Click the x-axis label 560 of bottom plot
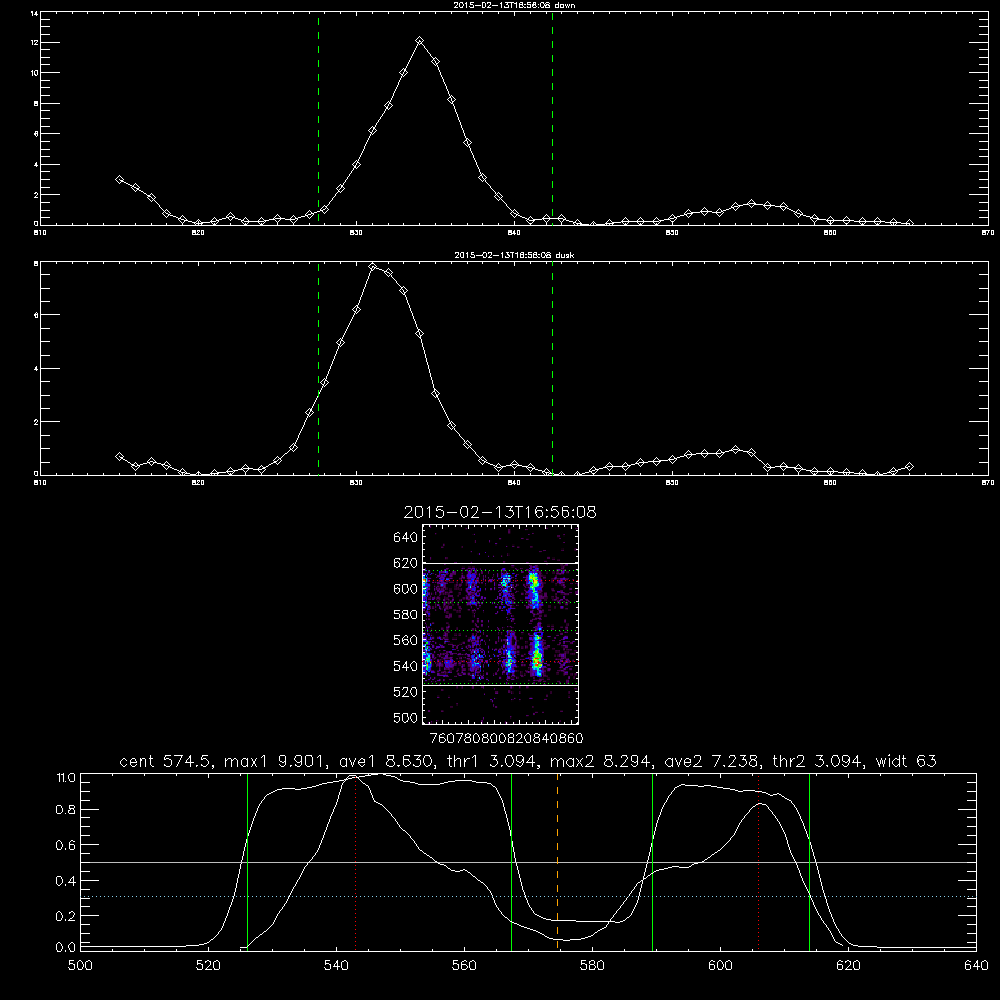Image resolution: width=1000 pixels, height=1000 pixels. pos(464,966)
